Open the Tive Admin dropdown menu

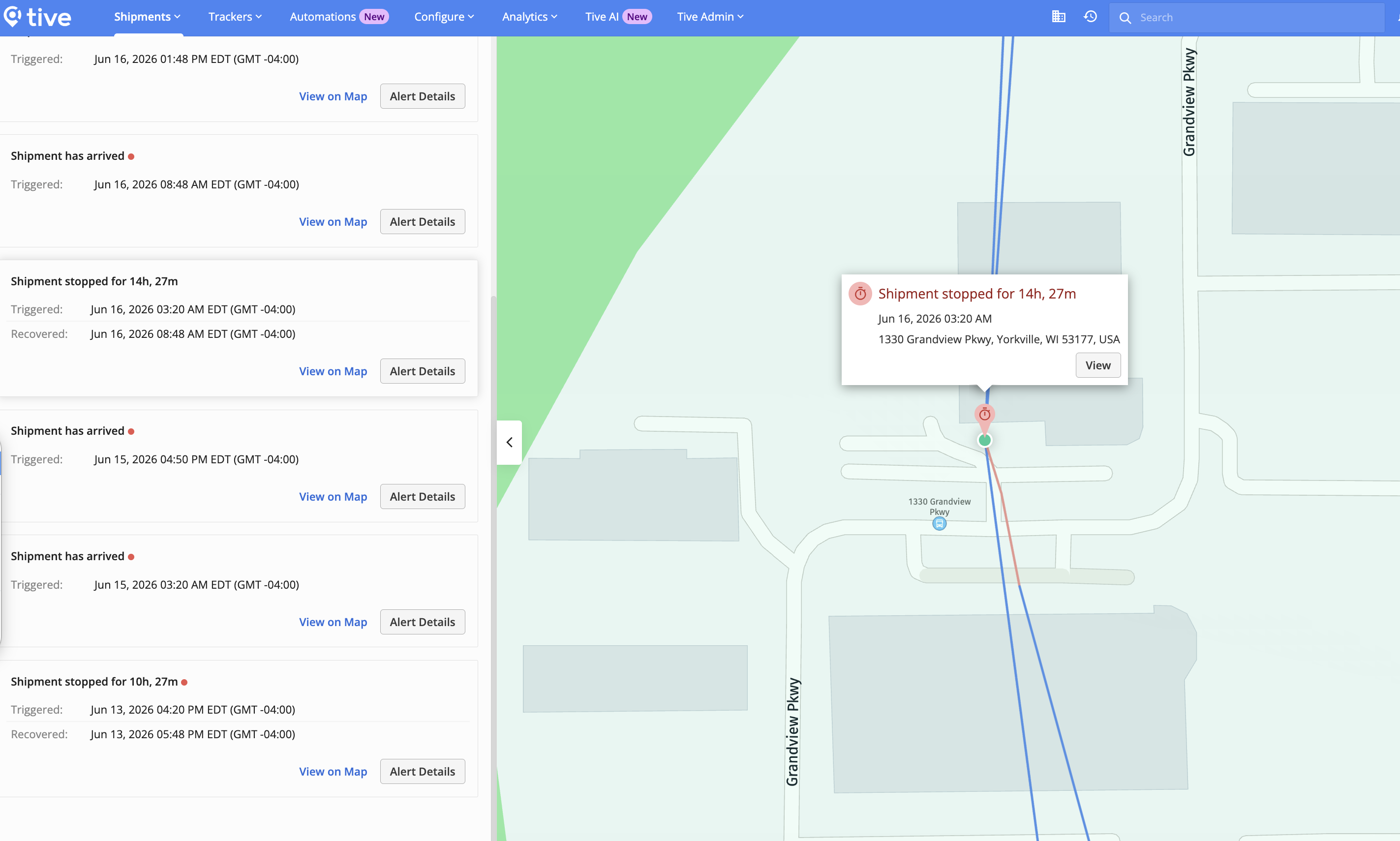coord(710,17)
